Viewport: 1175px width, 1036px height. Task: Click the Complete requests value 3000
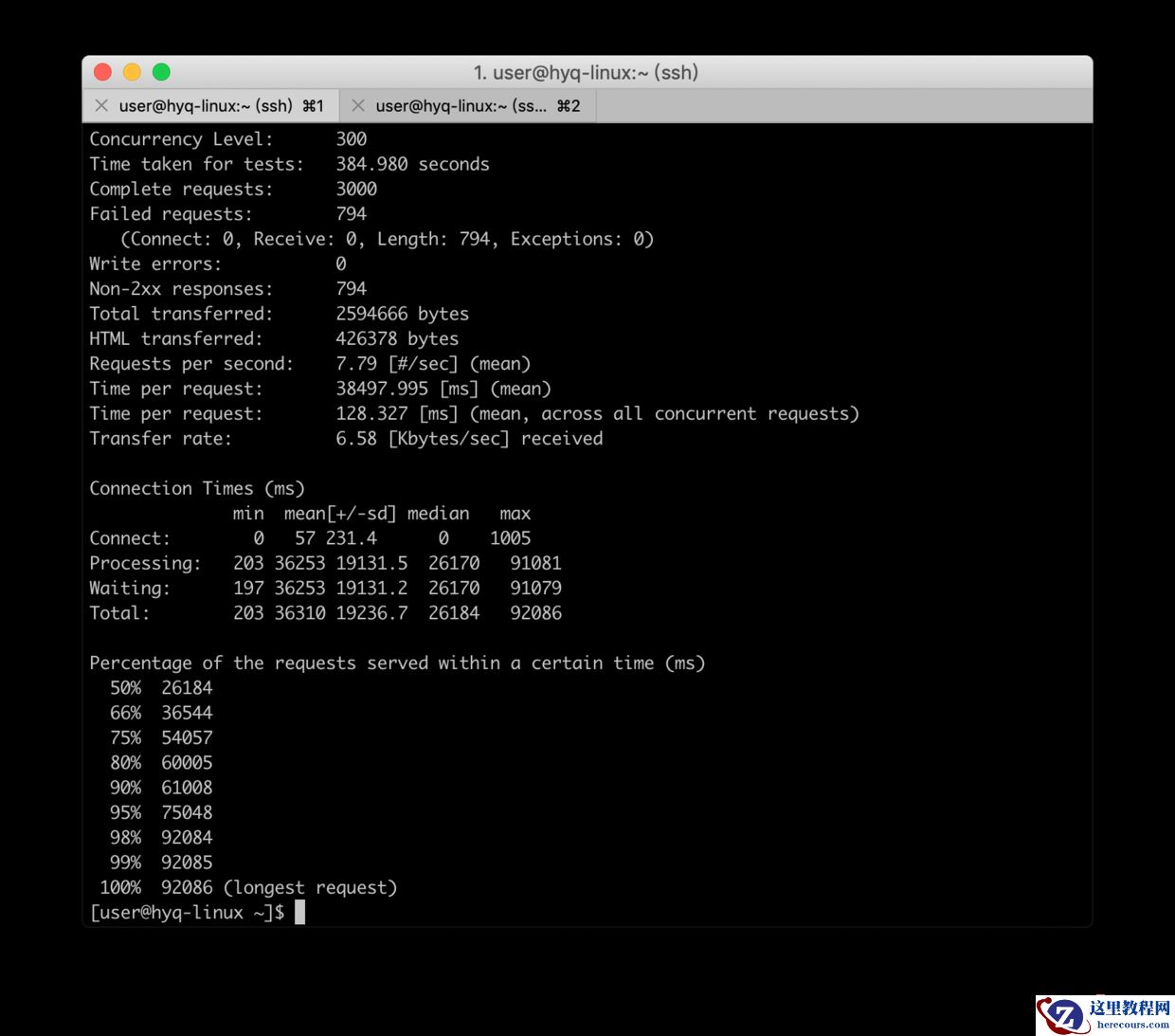[x=356, y=189]
